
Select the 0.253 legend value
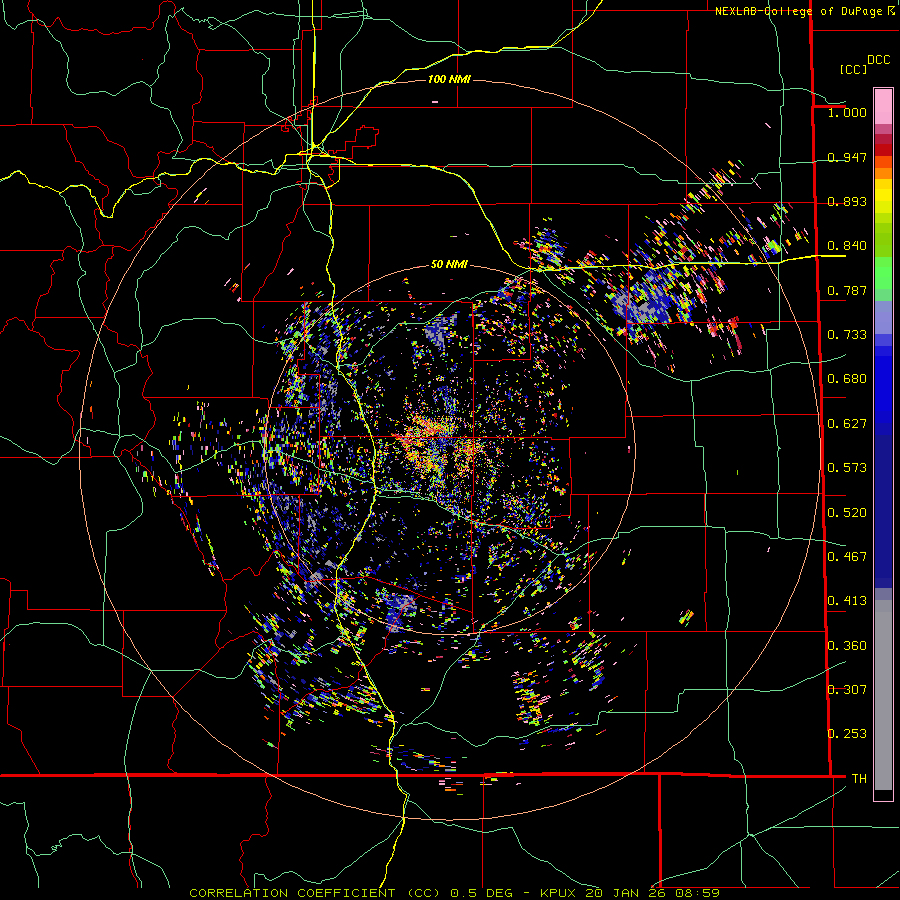pyautogui.click(x=847, y=734)
